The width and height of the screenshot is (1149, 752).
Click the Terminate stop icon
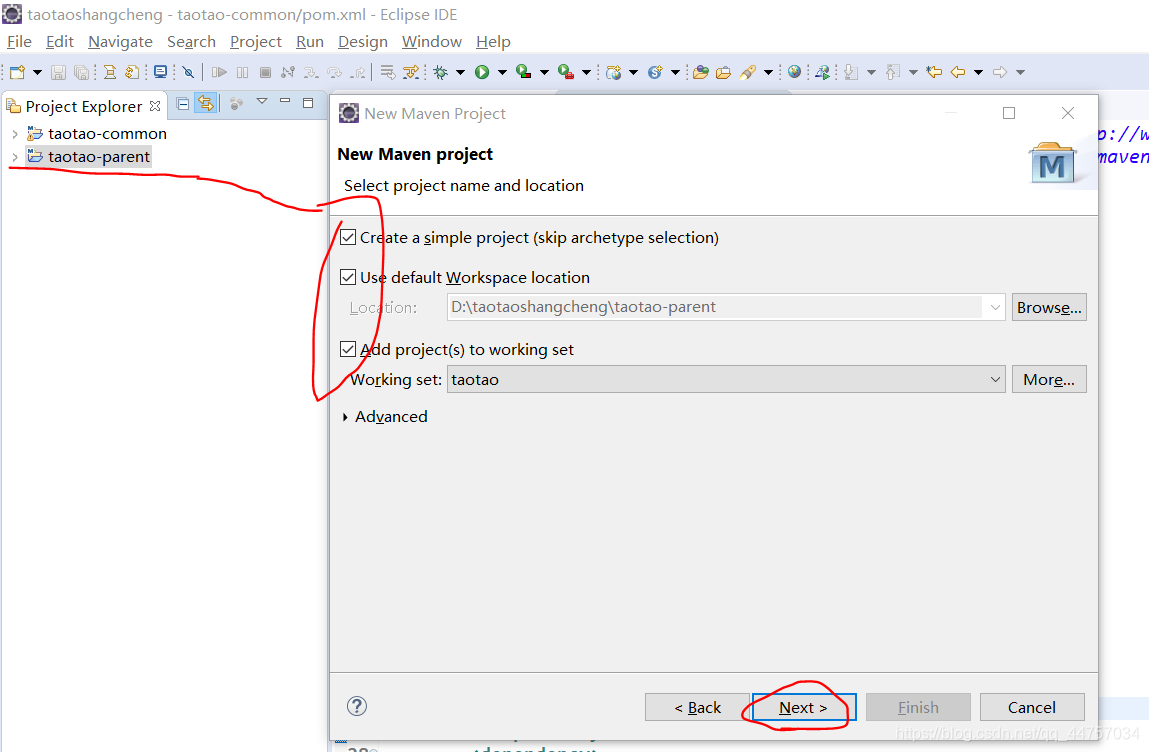tap(265, 72)
